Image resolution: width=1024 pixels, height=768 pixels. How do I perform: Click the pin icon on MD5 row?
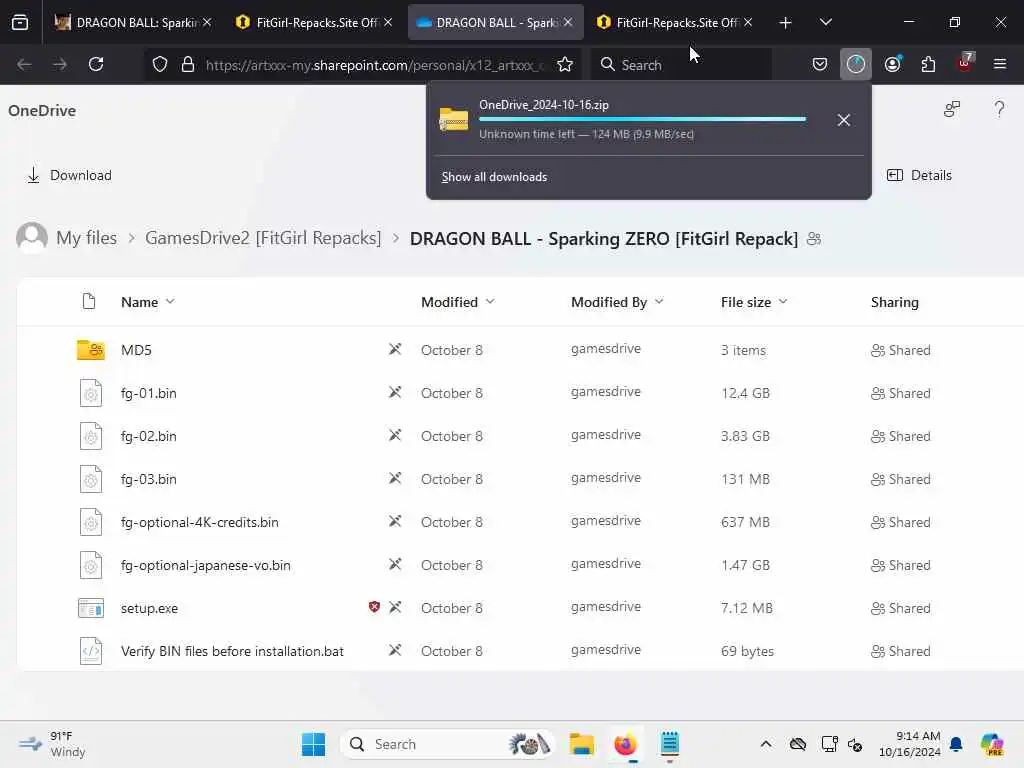coord(395,349)
